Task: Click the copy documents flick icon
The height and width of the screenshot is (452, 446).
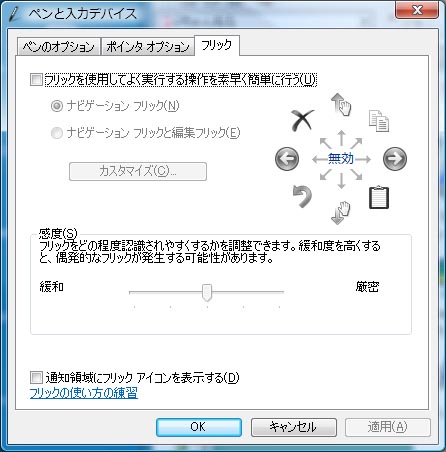Action: (379, 121)
